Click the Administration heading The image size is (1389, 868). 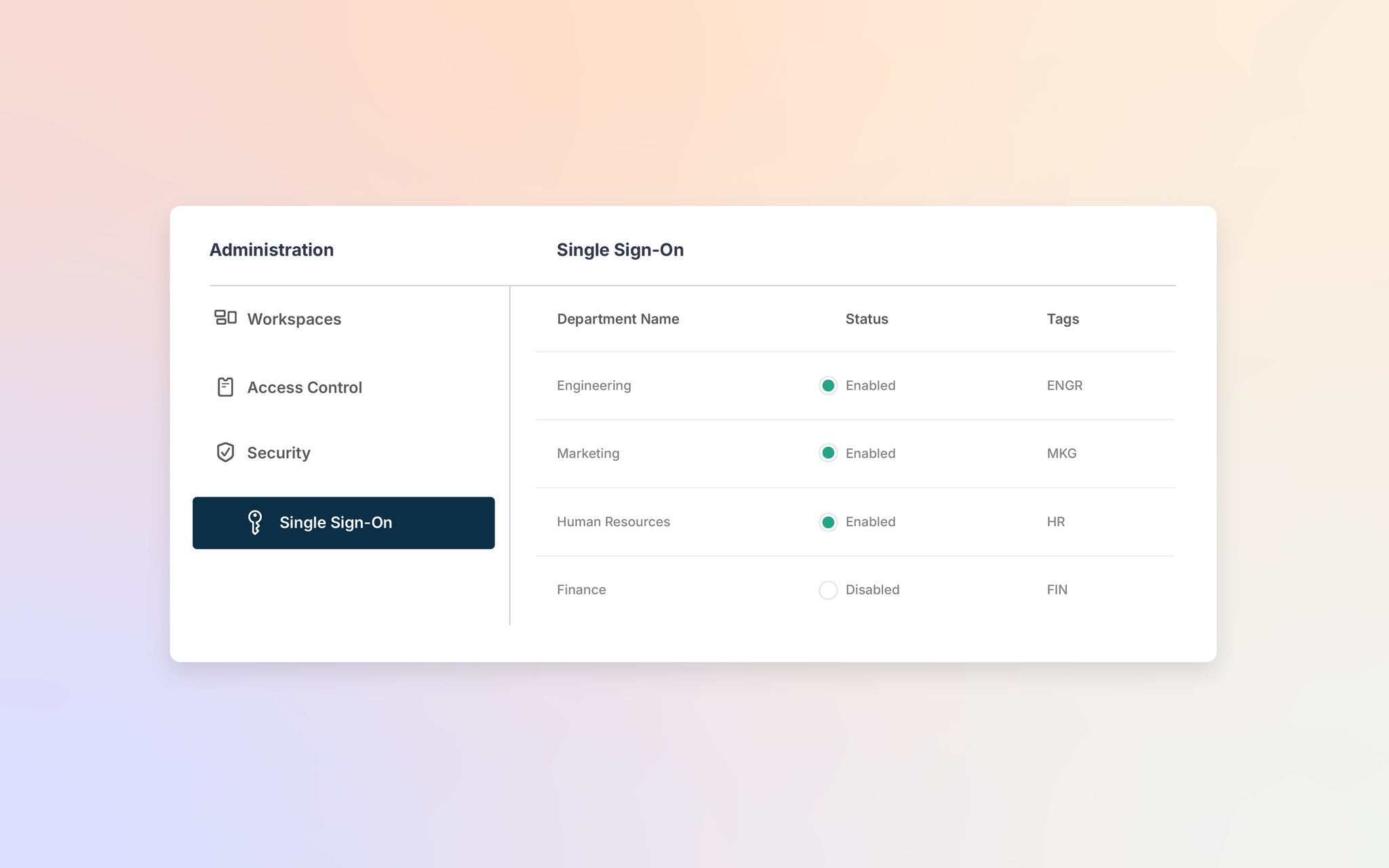[271, 250]
